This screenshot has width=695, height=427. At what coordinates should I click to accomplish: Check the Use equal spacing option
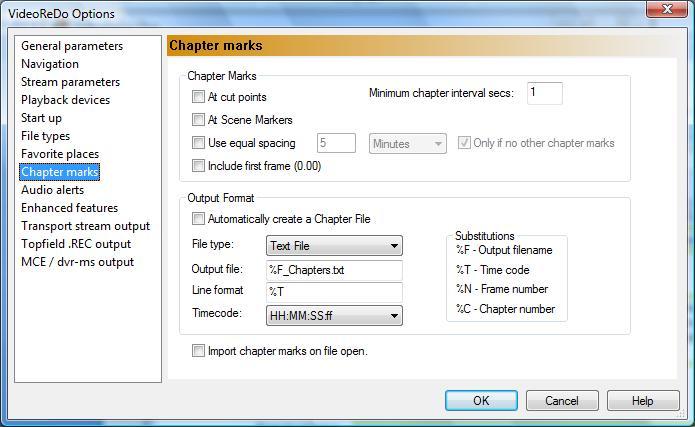[198, 143]
